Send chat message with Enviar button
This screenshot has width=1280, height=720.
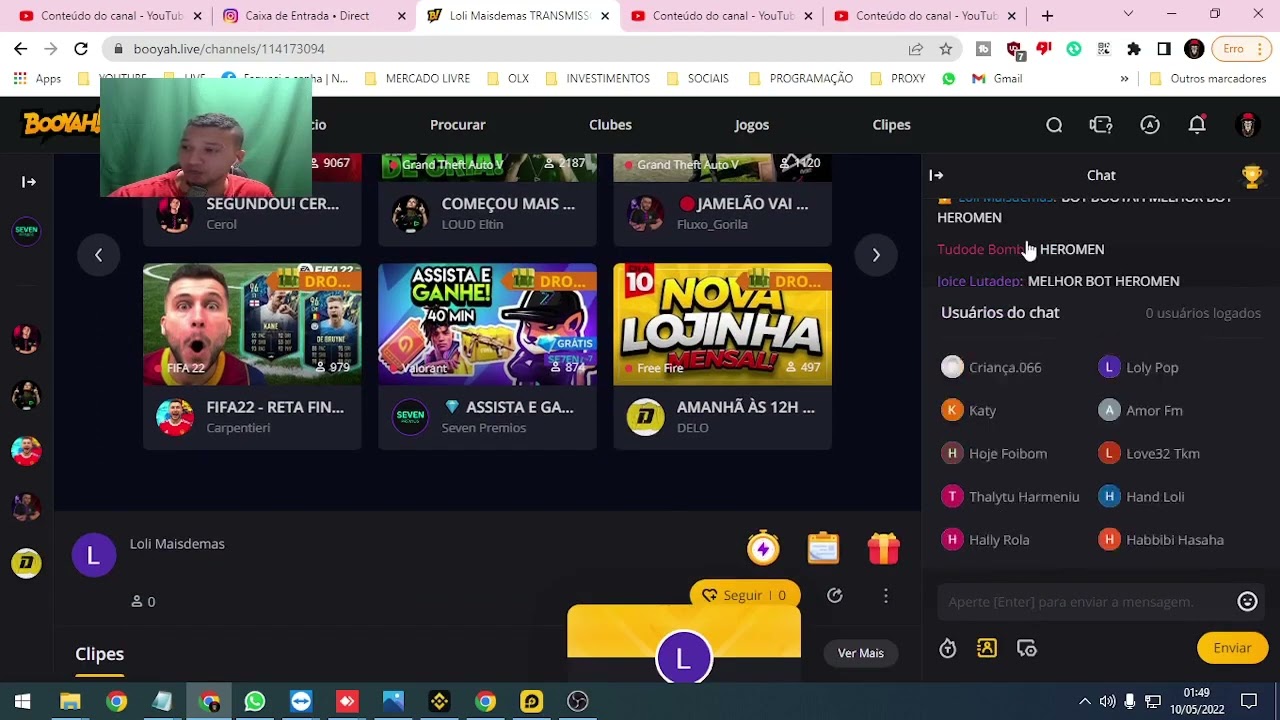pyautogui.click(x=1232, y=648)
